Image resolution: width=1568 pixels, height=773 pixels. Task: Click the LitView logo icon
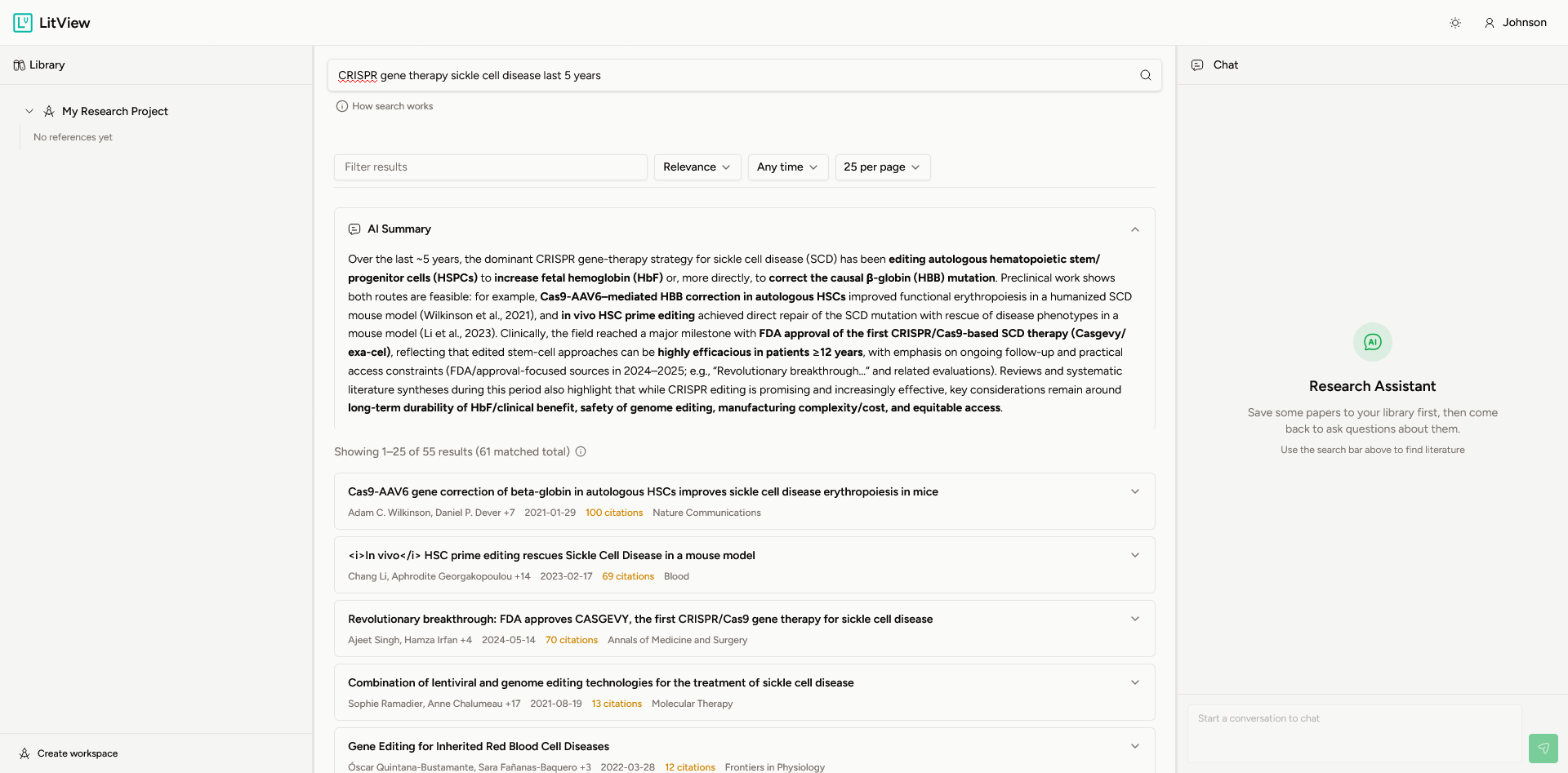click(22, 22)
